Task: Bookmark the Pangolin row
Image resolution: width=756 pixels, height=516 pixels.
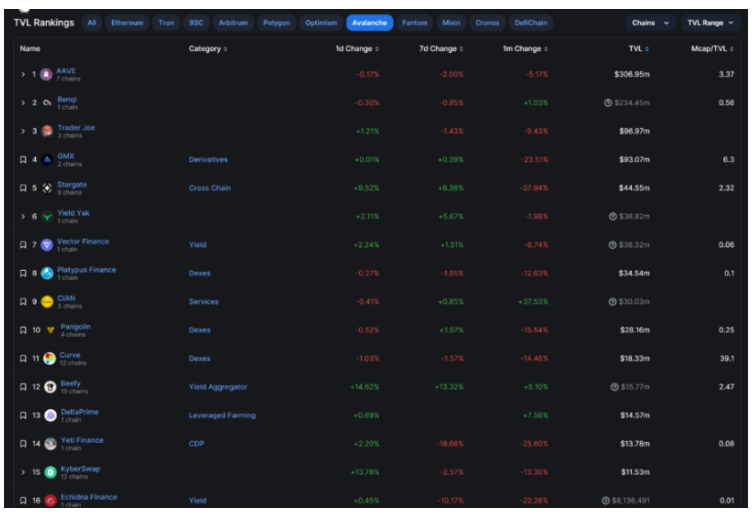Action: click(23, 330)
